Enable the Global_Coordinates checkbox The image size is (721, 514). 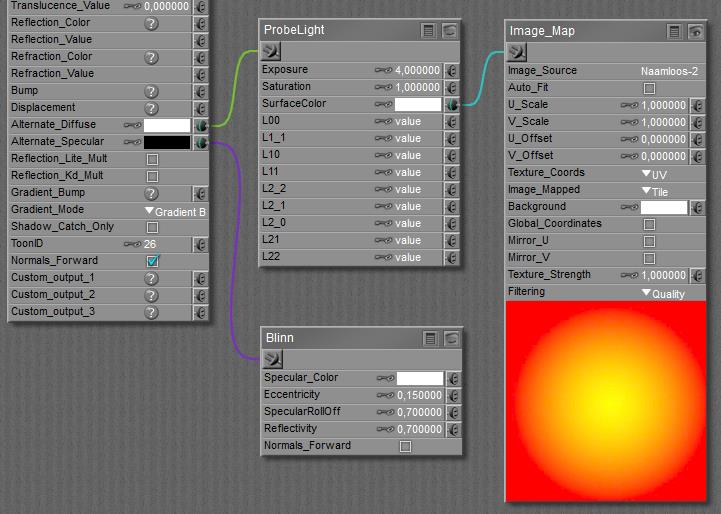click(649, 224)
